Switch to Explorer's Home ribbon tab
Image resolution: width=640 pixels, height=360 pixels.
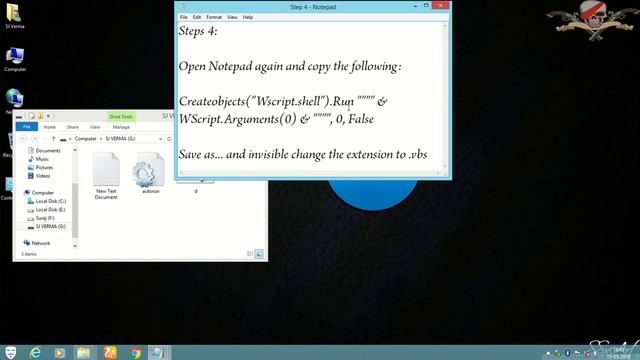(x=49, y=127)
